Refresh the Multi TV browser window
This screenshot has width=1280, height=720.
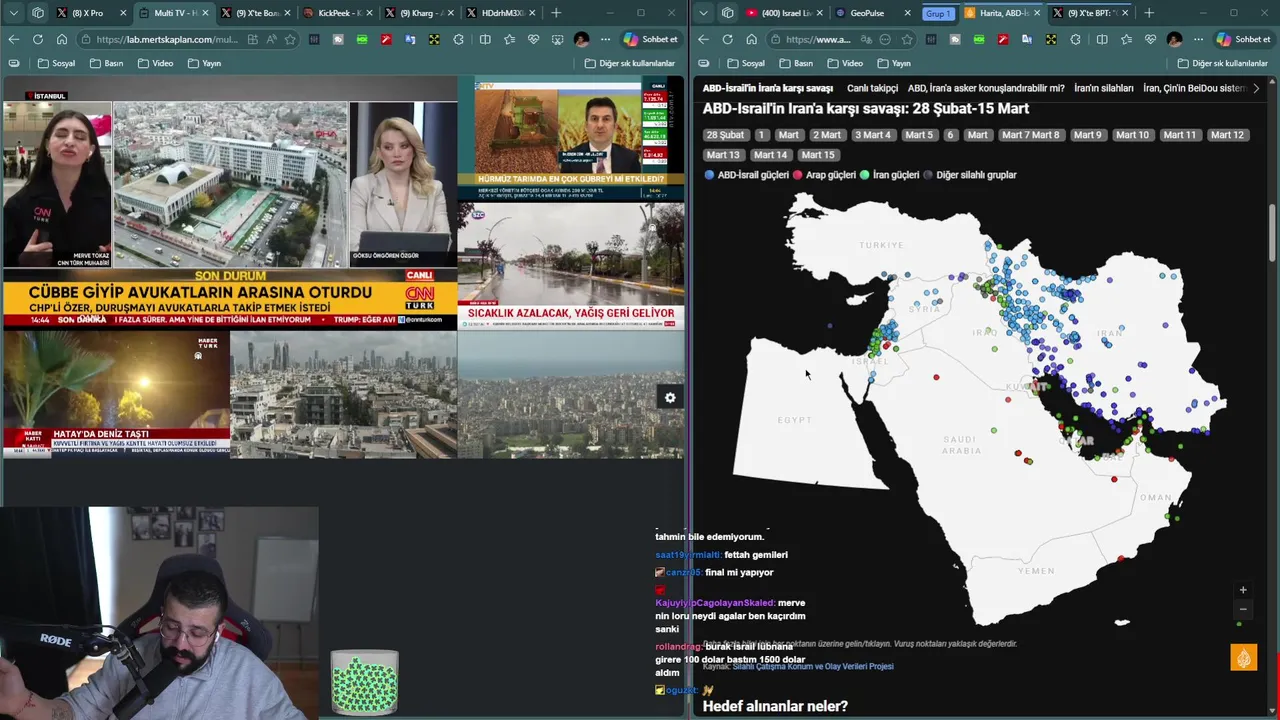(37, 39)
